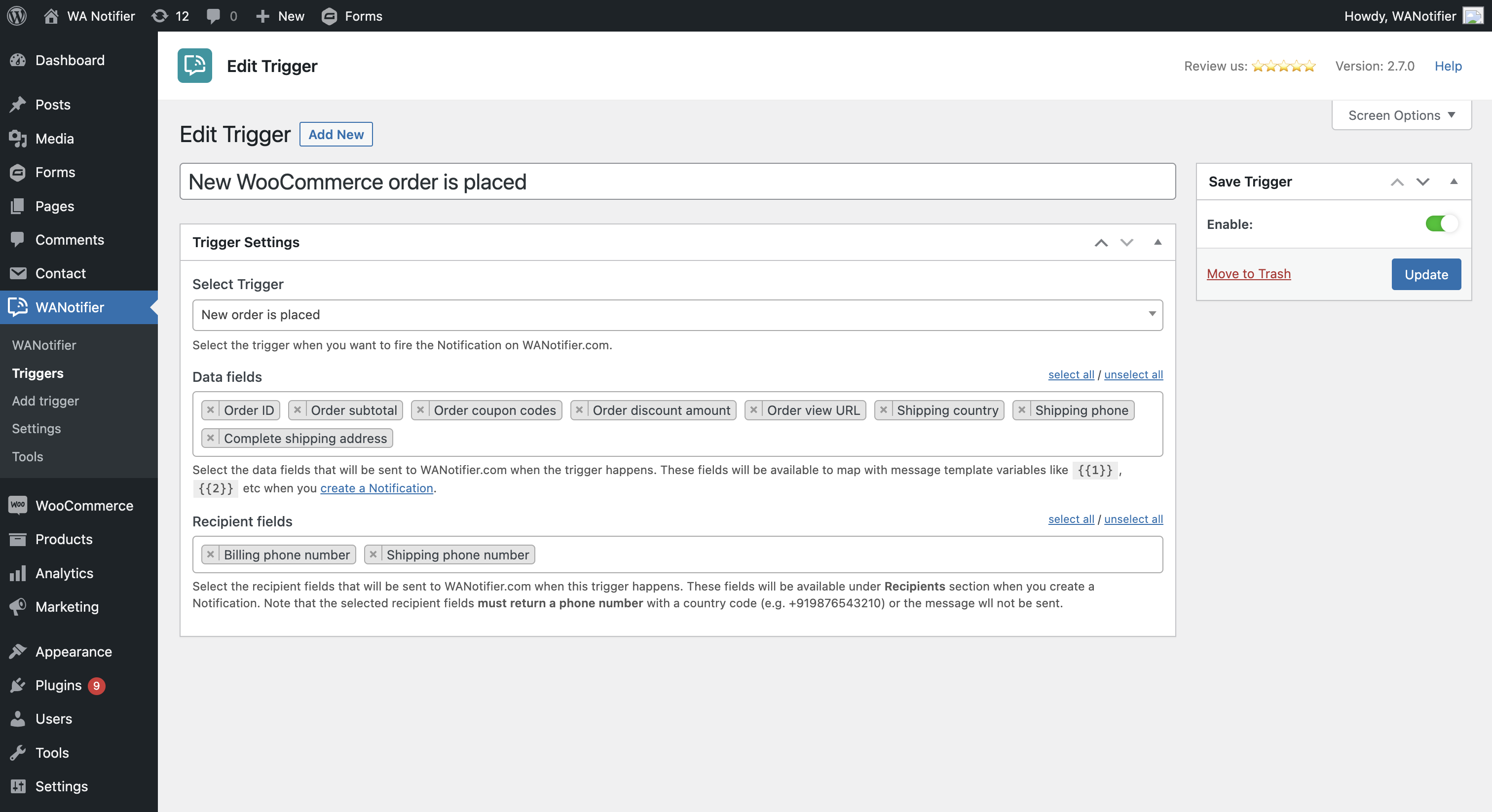
Task: Open the WANotifier main sidebar menu
Action: click(79, 307)
